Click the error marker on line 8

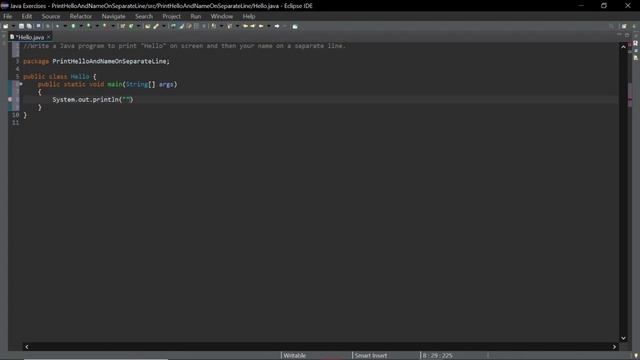click(10, 99)
